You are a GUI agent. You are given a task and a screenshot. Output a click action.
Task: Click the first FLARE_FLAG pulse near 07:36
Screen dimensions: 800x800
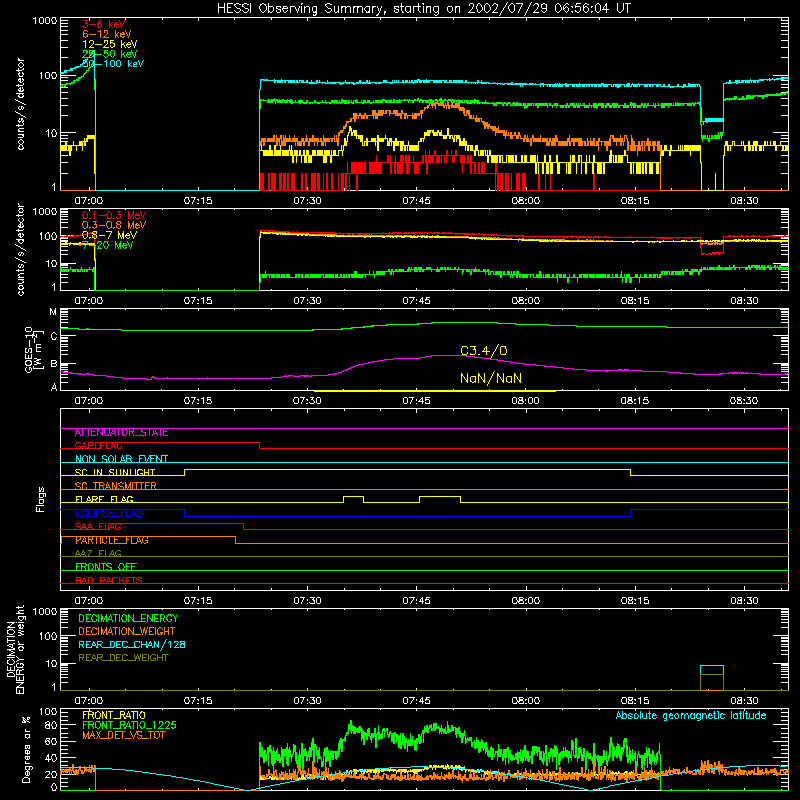pos(354,499)
